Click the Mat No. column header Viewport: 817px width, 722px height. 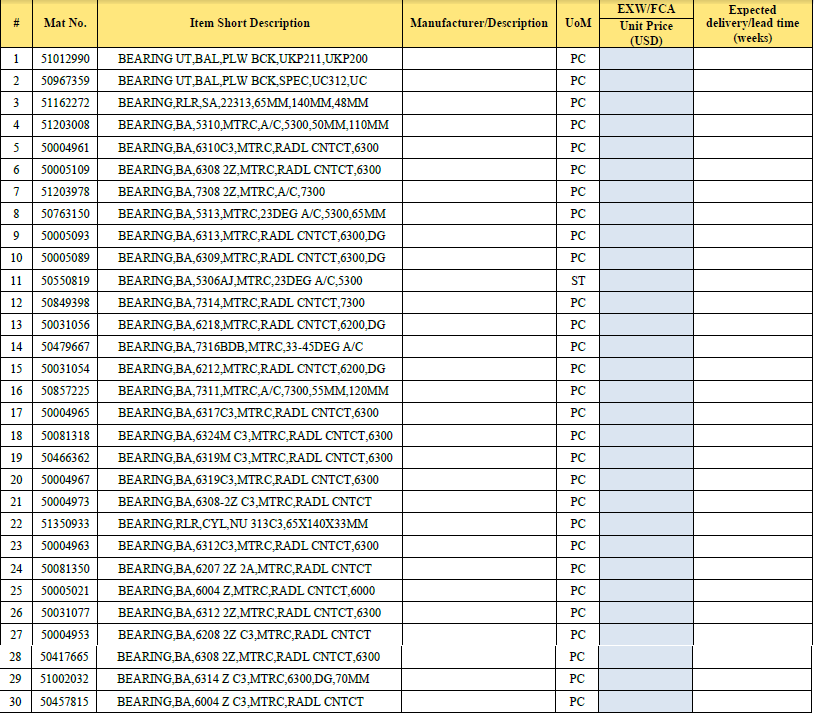66,23
